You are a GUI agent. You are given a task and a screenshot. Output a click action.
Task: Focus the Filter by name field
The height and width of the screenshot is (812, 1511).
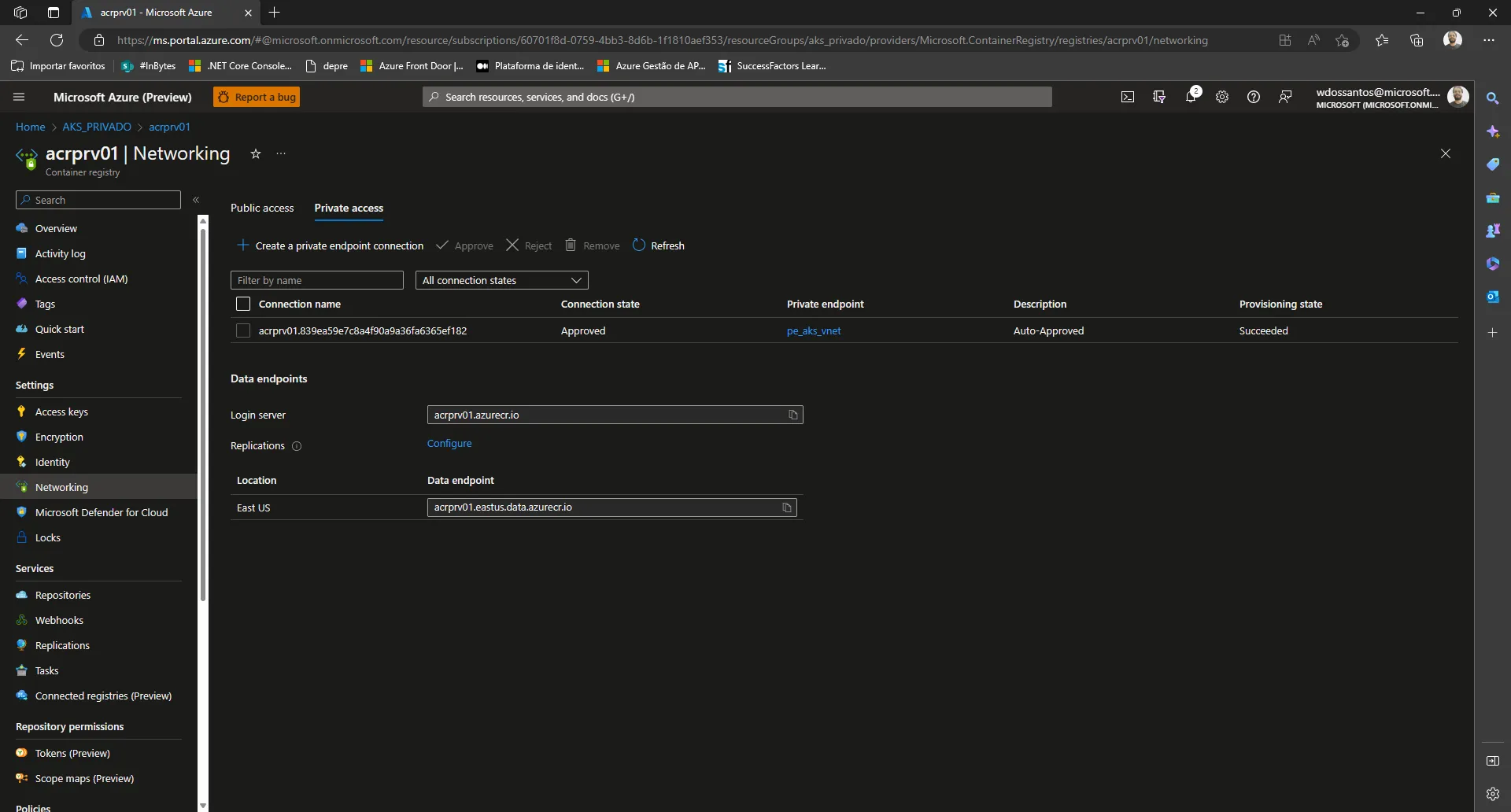tap(317, 280)
